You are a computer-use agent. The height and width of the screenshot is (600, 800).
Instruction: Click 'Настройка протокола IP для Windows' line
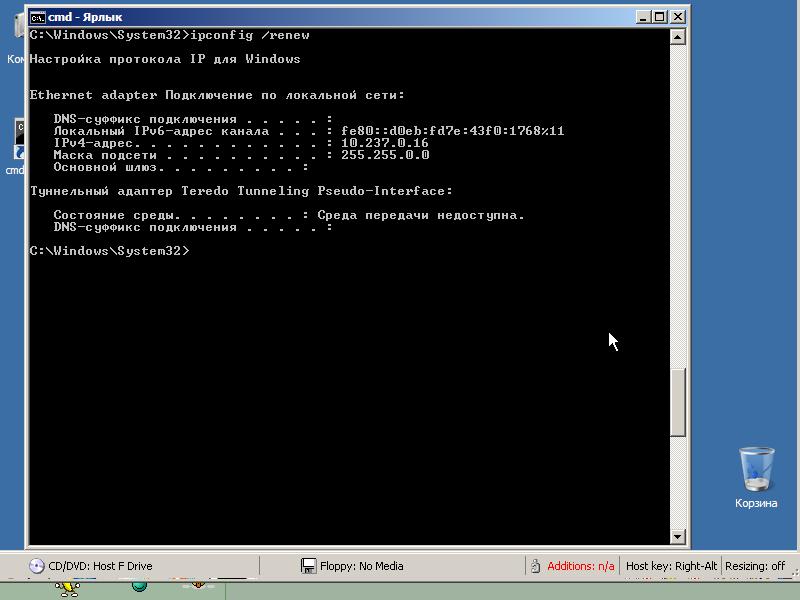[x=165, y=59]
